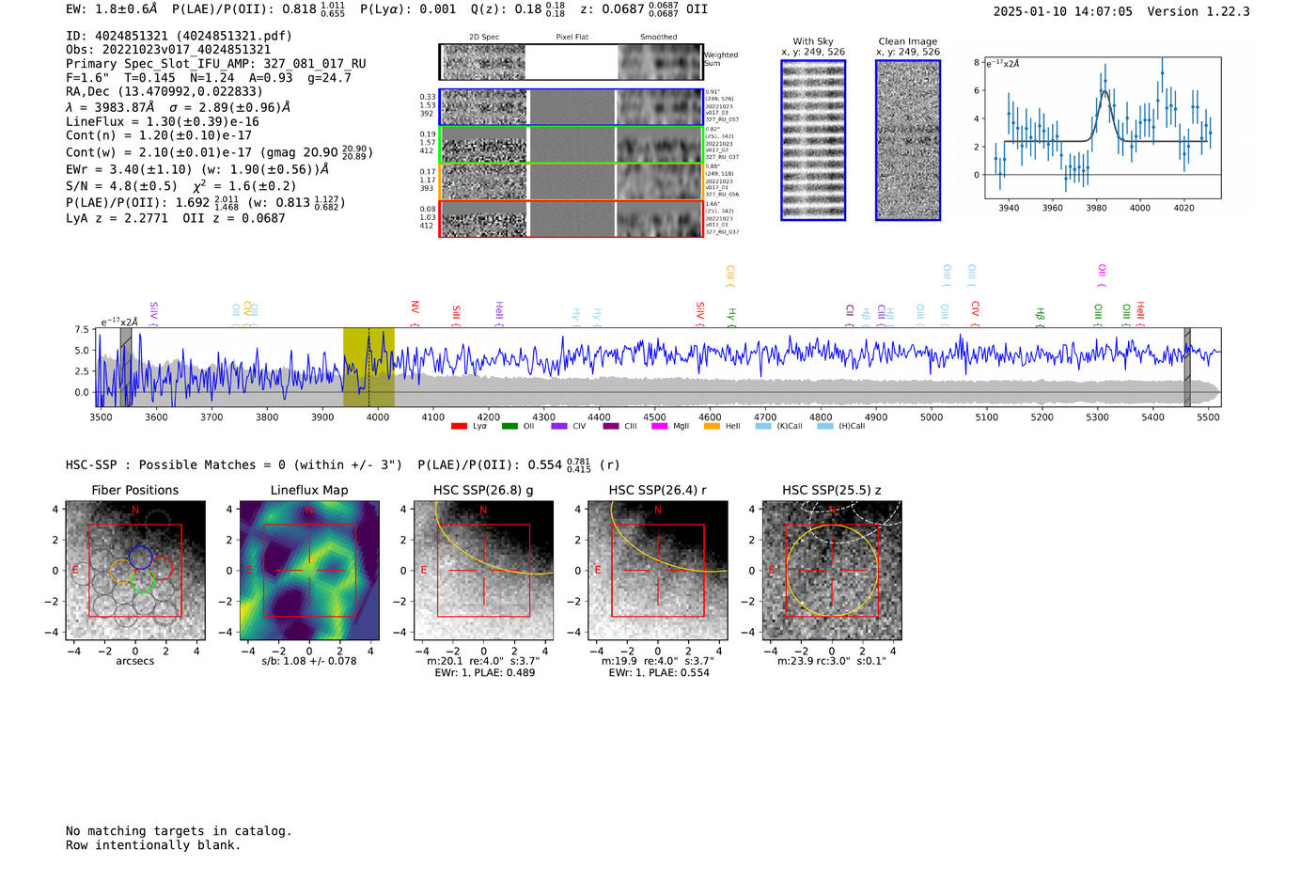Click the 'λ = 3983.87Å' line
Image resolution: width=1316 pixels, height=896 pixels.
179,107
